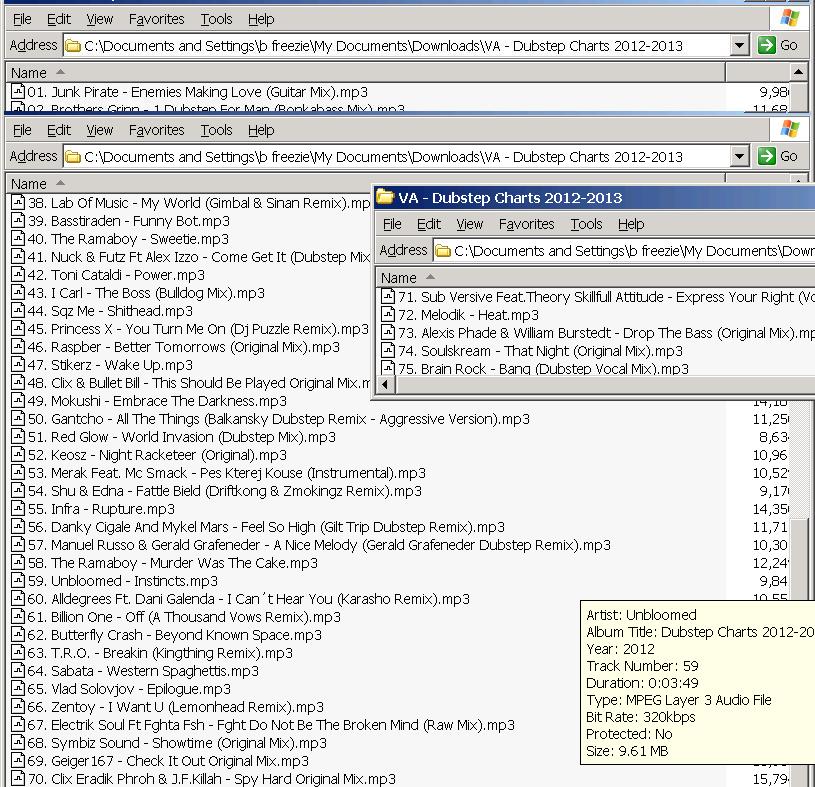This screenshot has width=815, height=787.
Task: Click the mp3 icon beside 59. Unbloomed - Instincts
Action: (18, 581)
